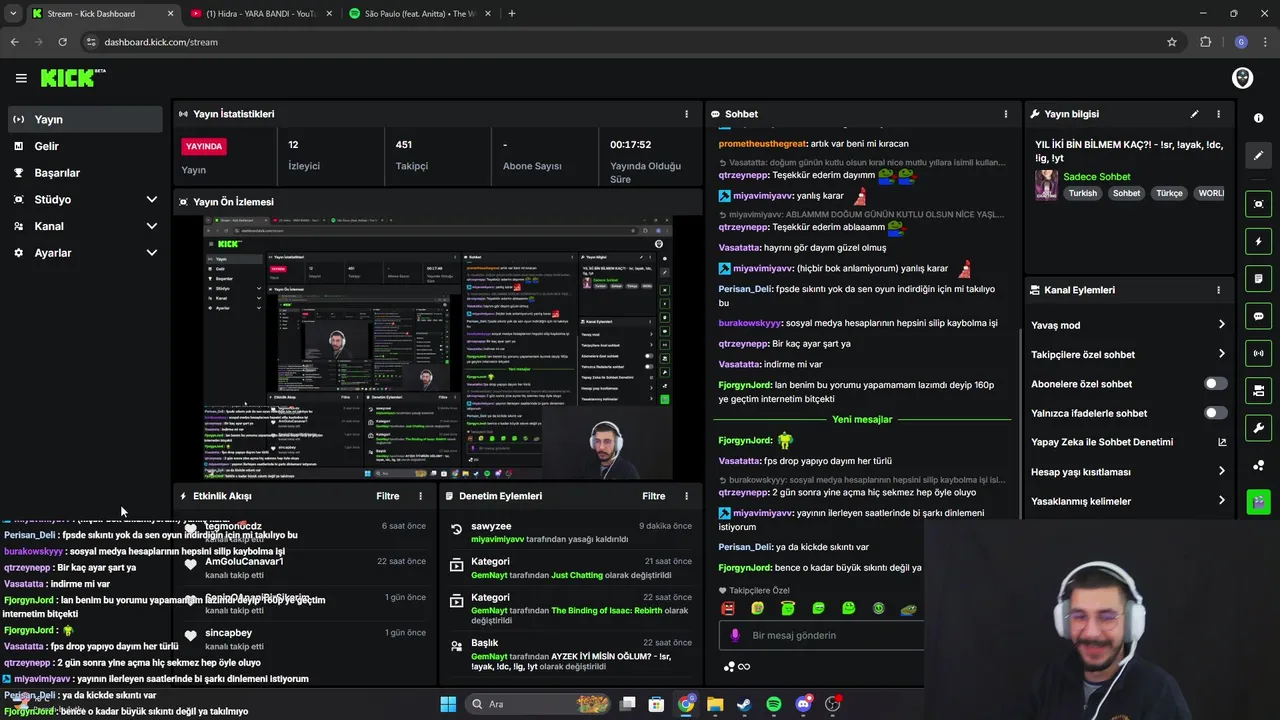Open the Filtre dropdown in Denetim Eylemleri
This screenshot has height=720, width=1280.
(654, 496)
